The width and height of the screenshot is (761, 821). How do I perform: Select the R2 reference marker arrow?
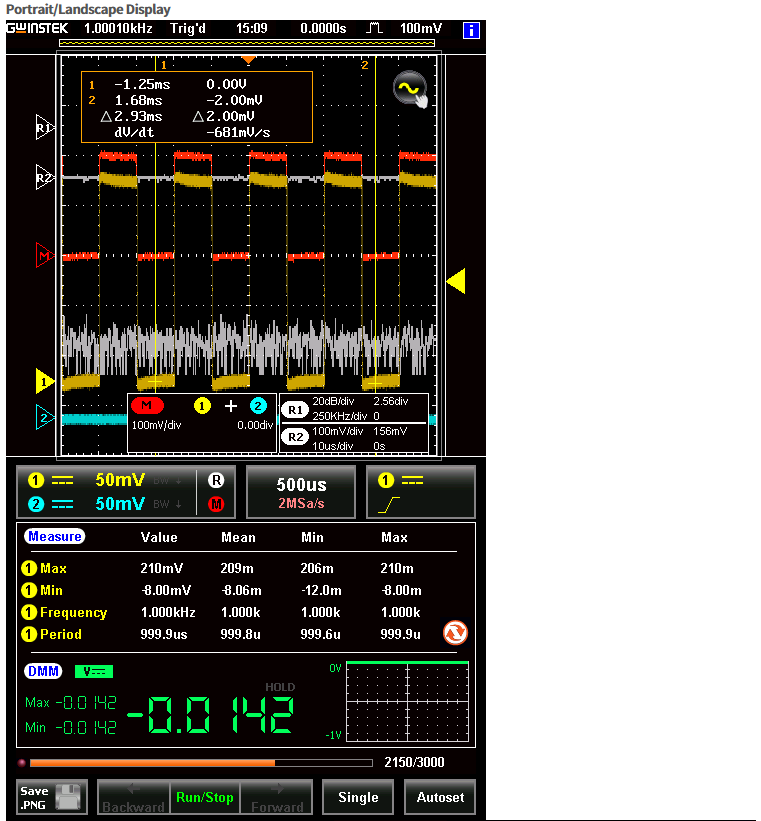tap(44, 177)
